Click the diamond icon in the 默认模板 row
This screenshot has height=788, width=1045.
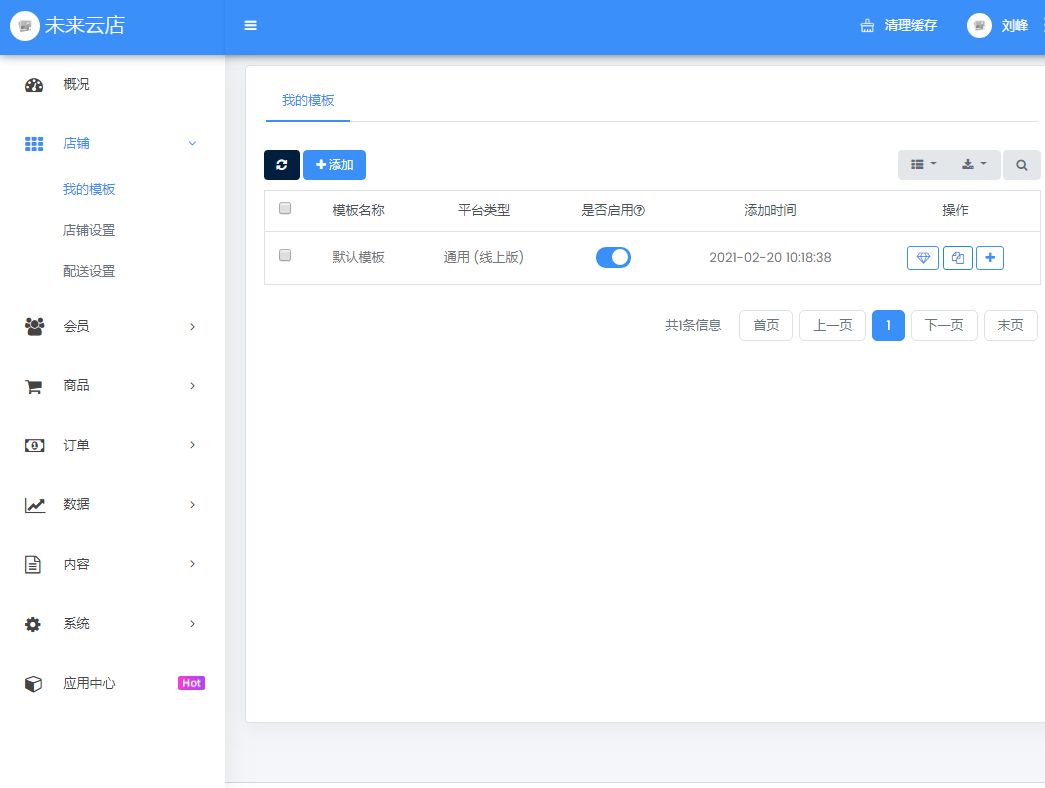tap(923, 258)
